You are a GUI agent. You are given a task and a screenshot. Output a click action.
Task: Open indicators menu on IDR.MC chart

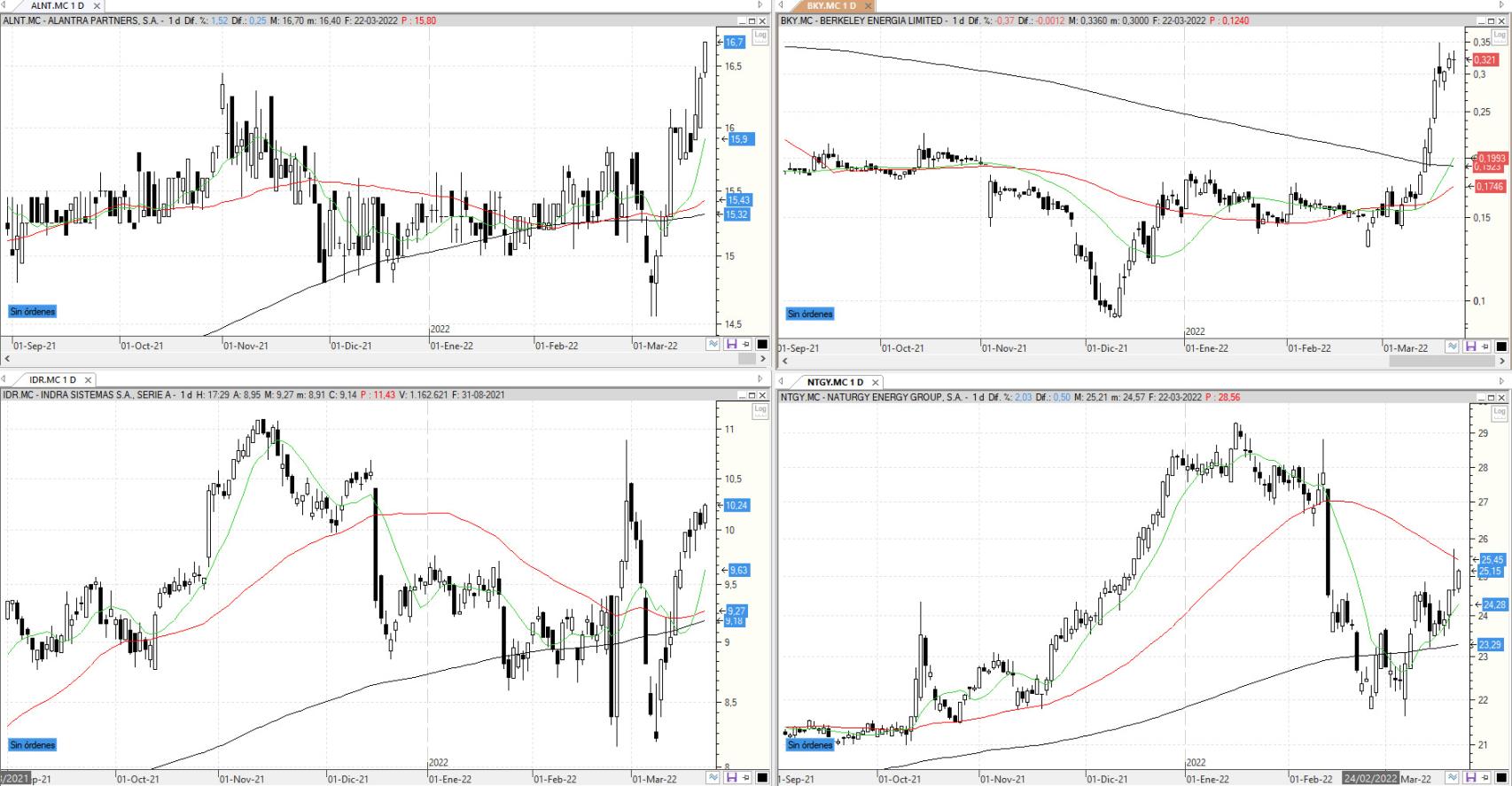click(713, 777)
